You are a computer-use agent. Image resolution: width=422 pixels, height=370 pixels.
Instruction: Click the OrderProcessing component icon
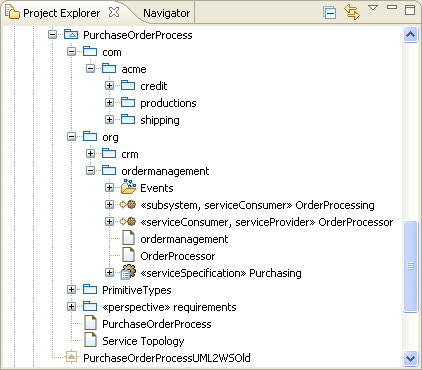tap(128, 204)
